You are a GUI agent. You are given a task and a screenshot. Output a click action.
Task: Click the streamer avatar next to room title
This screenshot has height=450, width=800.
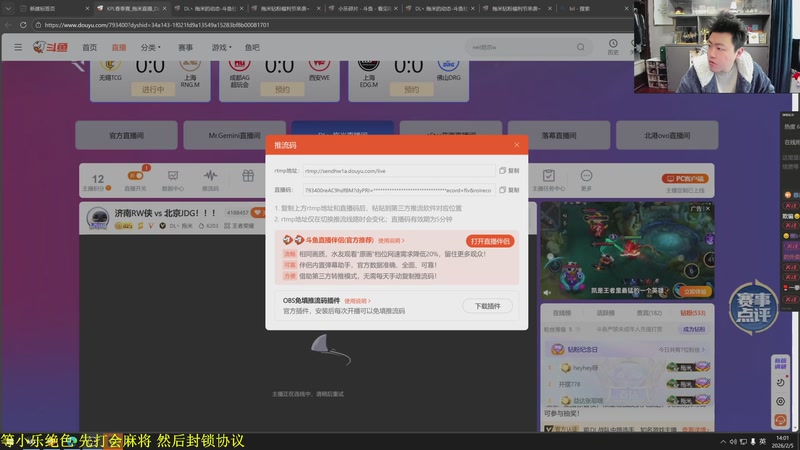tap(97, 218)
